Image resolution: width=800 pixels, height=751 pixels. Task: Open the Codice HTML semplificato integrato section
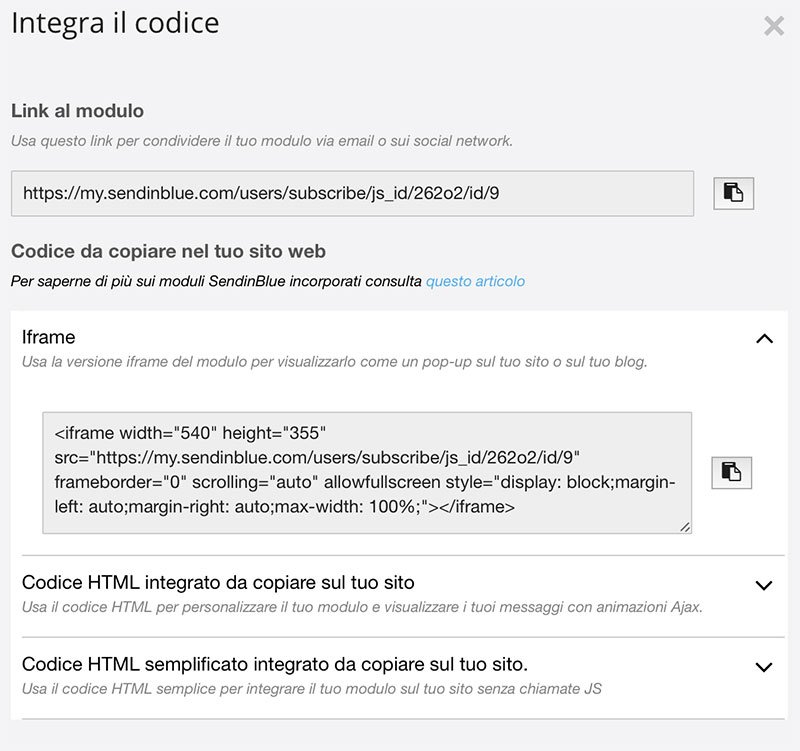coord(274,664)
